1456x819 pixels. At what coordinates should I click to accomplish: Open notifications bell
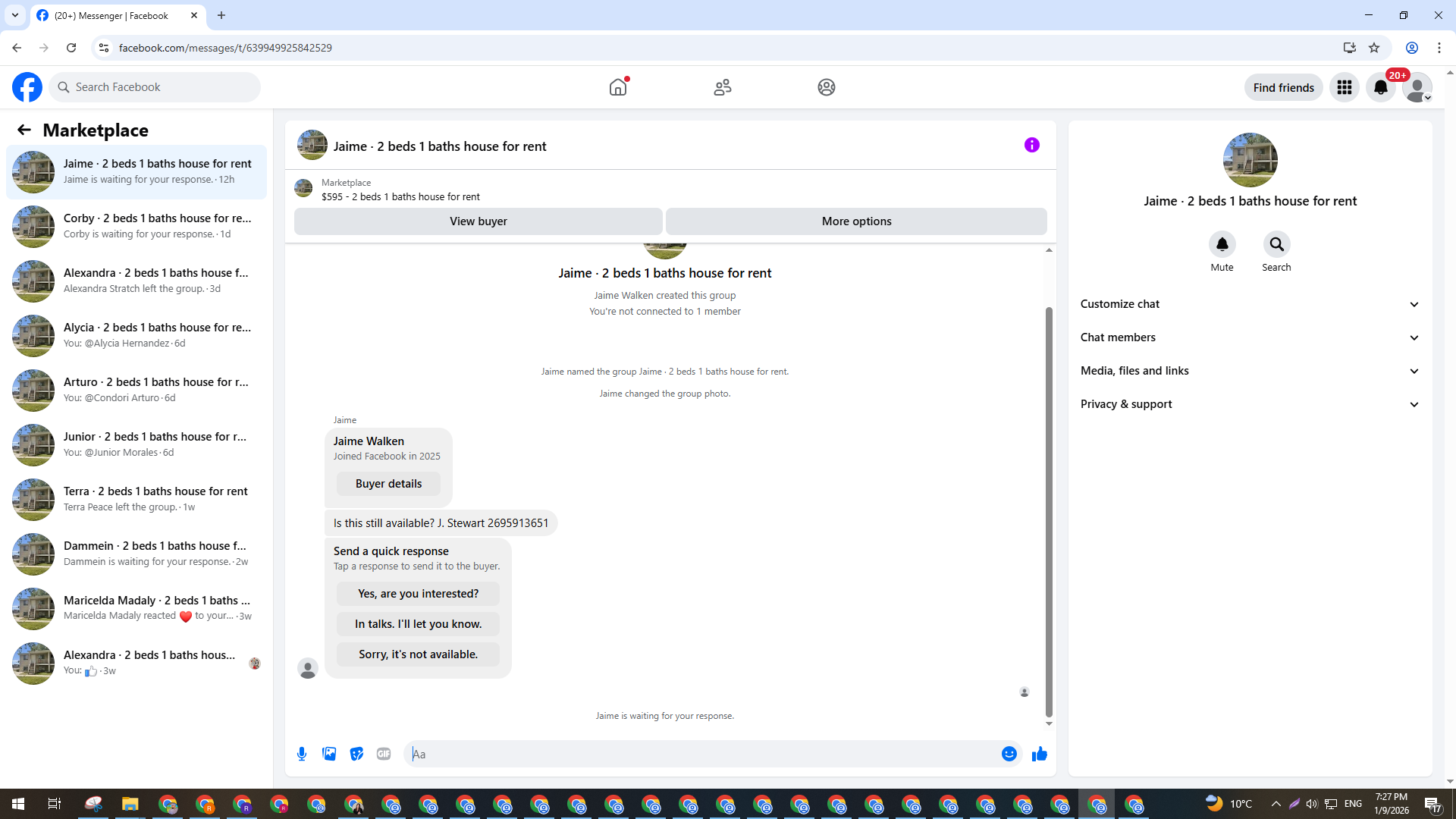click(1381, 87)
